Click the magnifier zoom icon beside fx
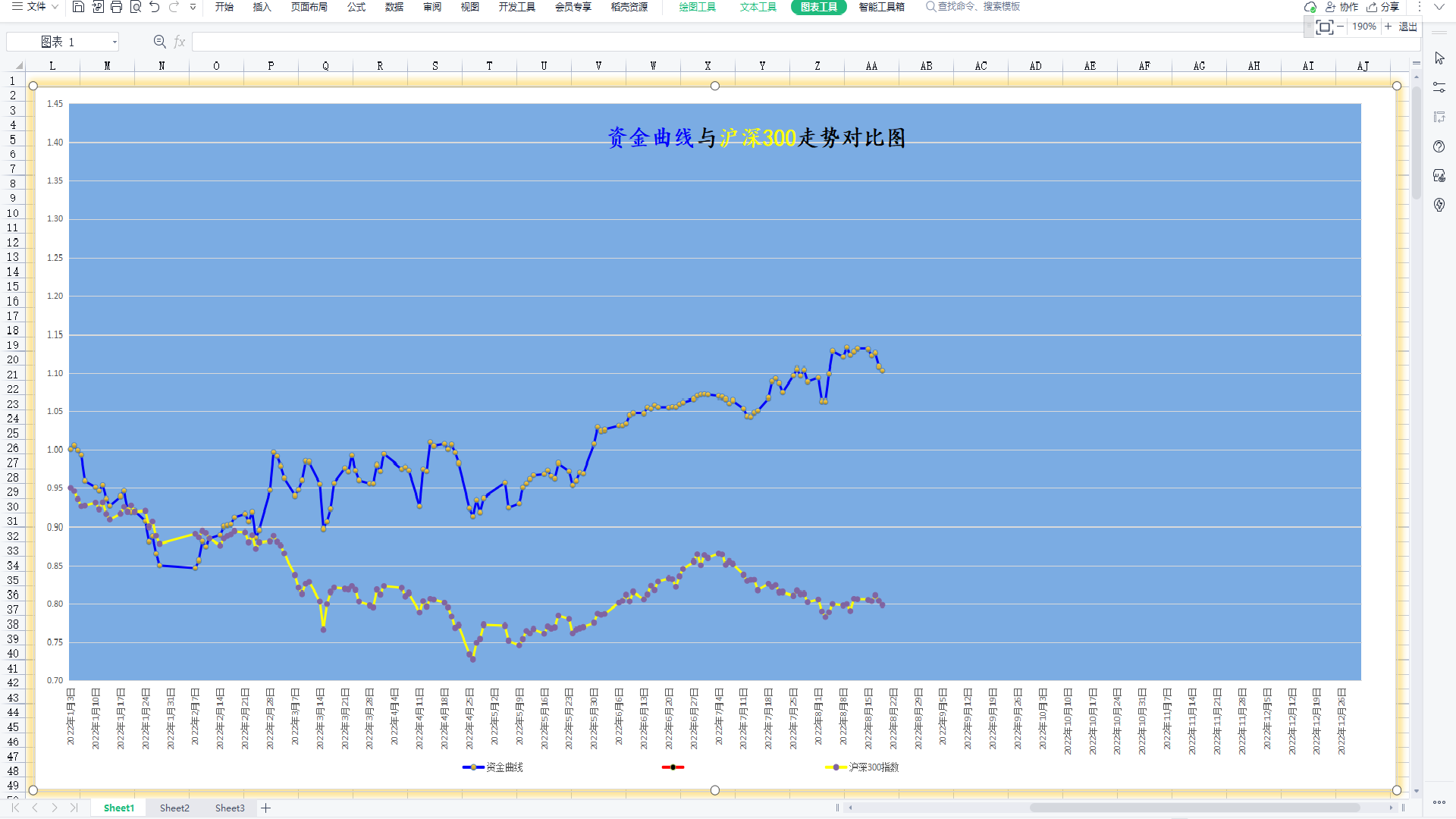1456x819 pixels. [x=160, y=42]
